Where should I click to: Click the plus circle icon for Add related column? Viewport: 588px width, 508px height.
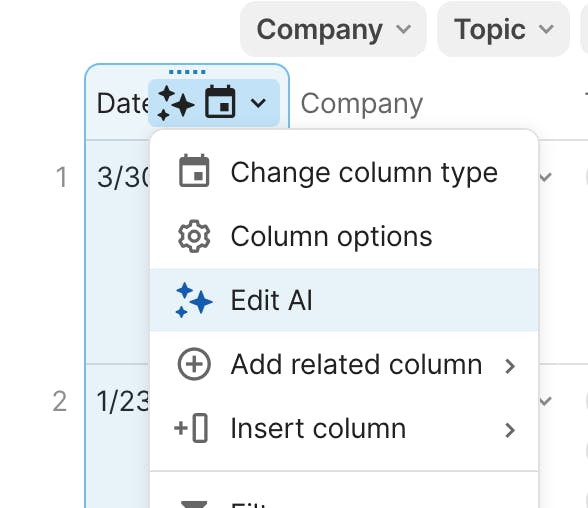tap(194, 364)
